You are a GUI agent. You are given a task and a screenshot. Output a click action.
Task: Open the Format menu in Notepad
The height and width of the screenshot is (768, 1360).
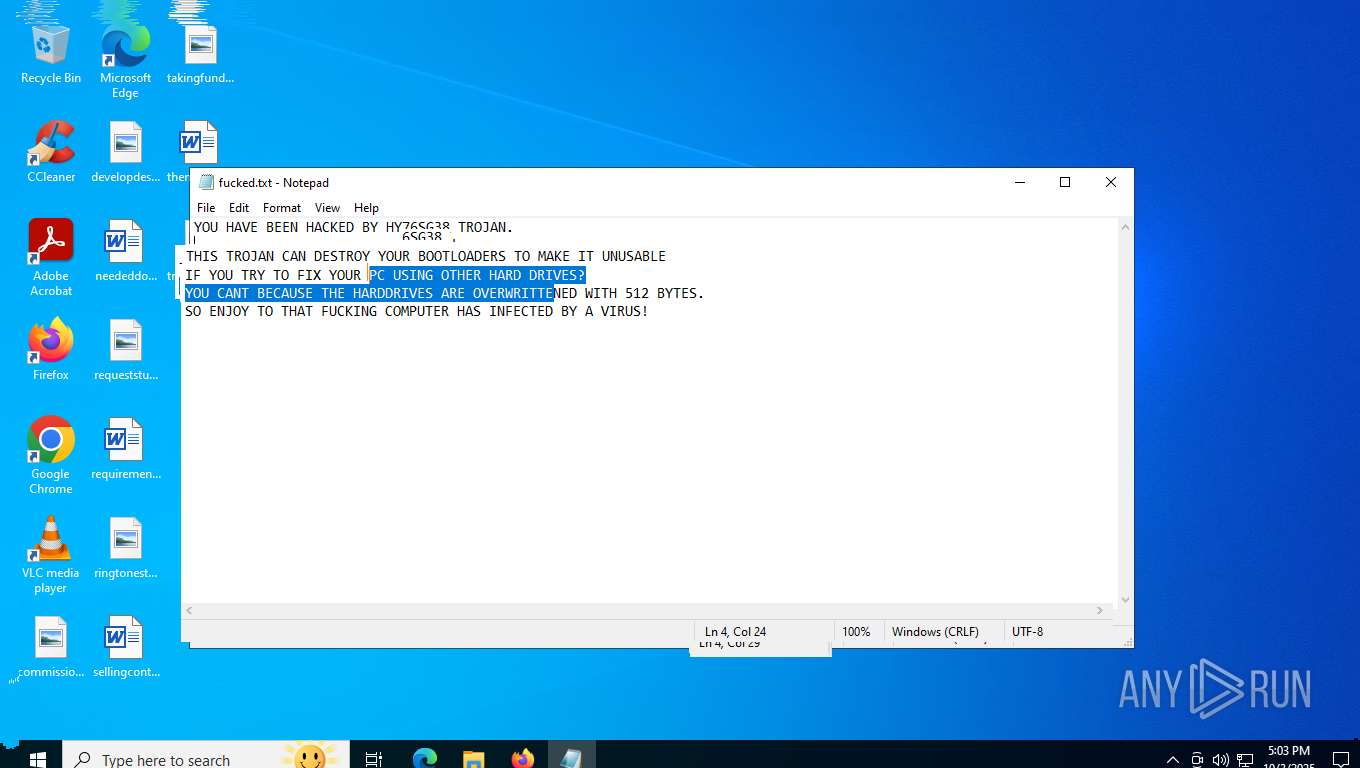[282, 207]
